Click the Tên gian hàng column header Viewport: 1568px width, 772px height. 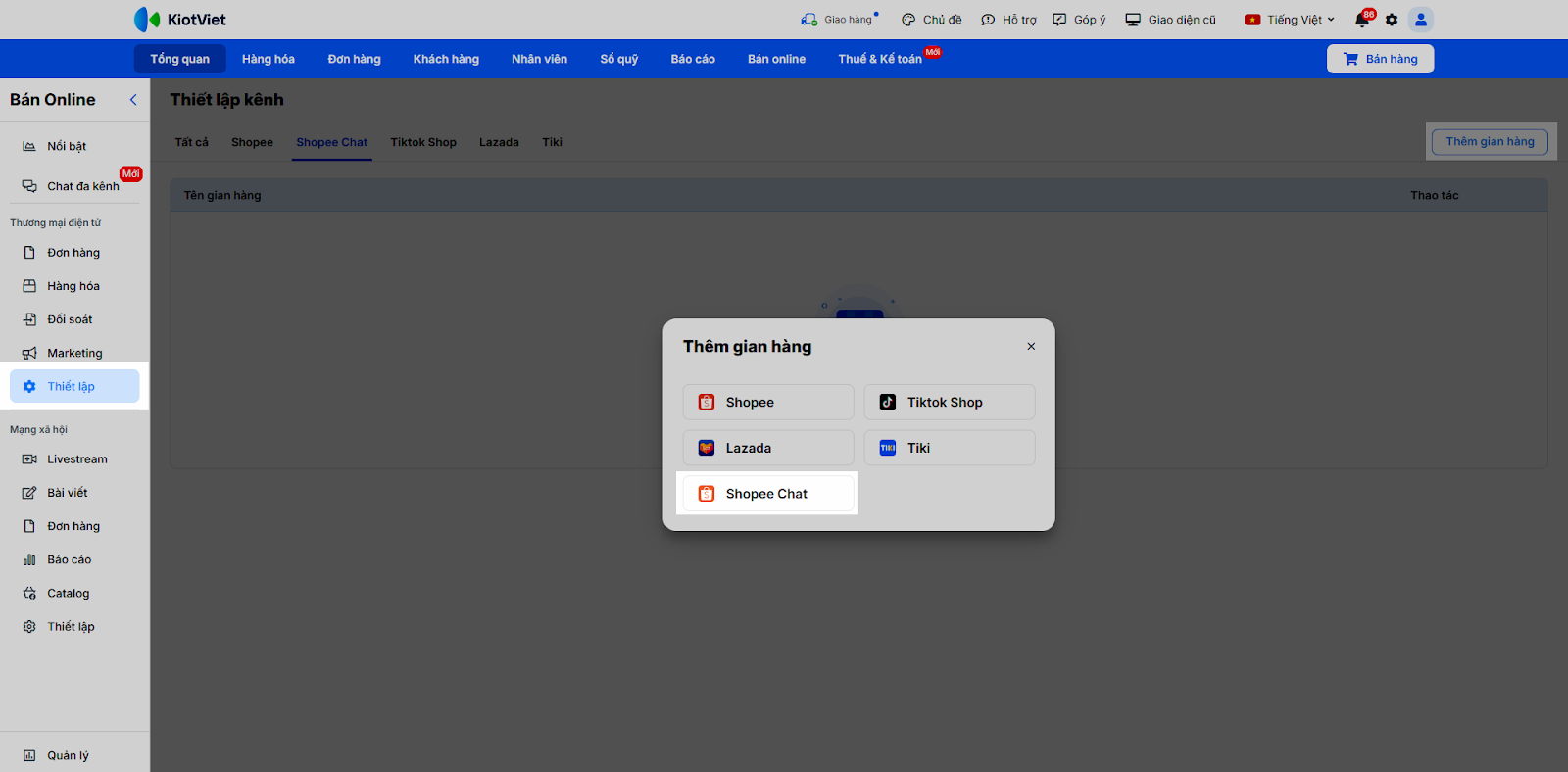(x=222, y=195)
